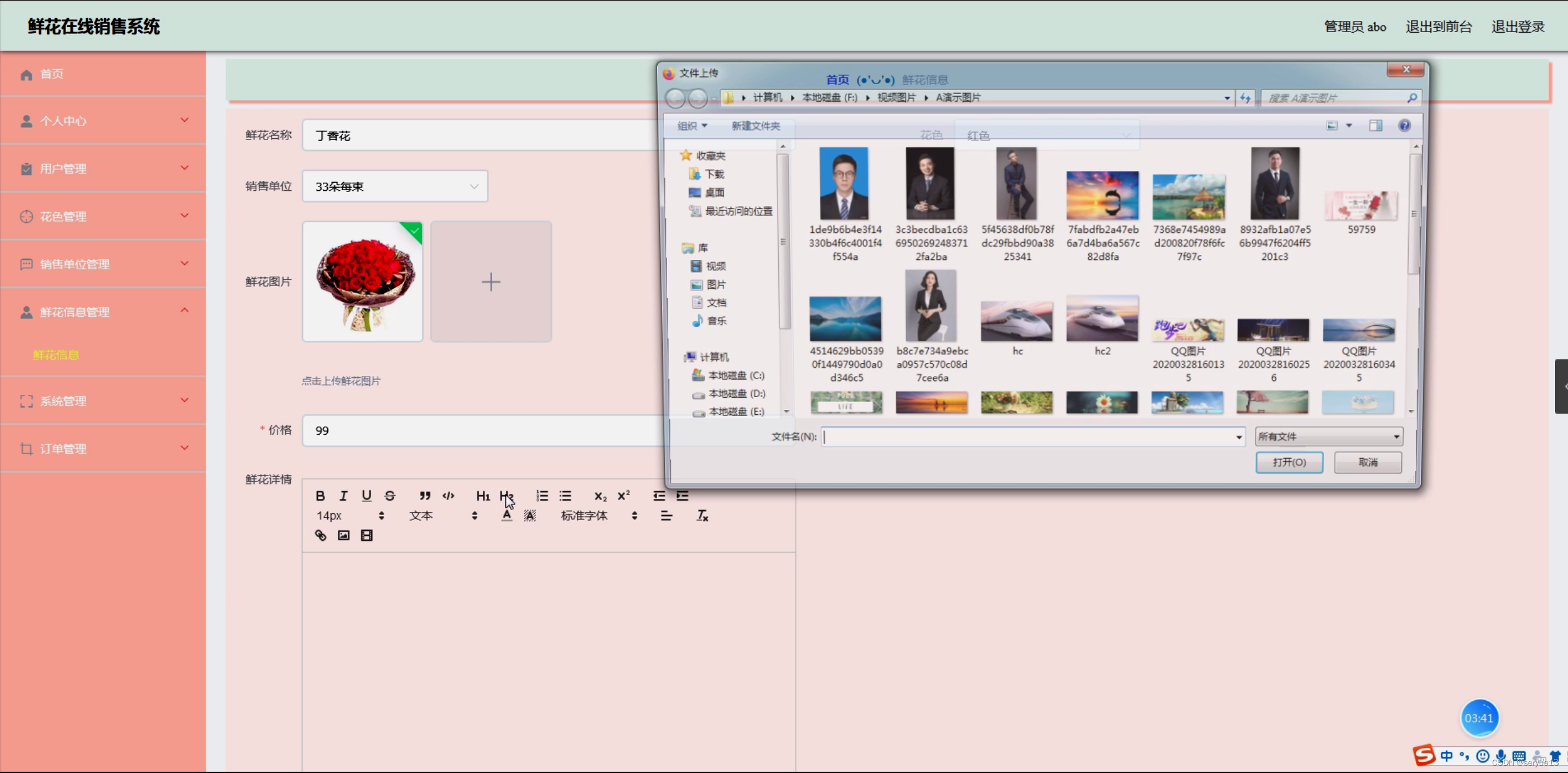
Task: Expand the 用户管理 sidebar menu
Action: pos(103,169)
